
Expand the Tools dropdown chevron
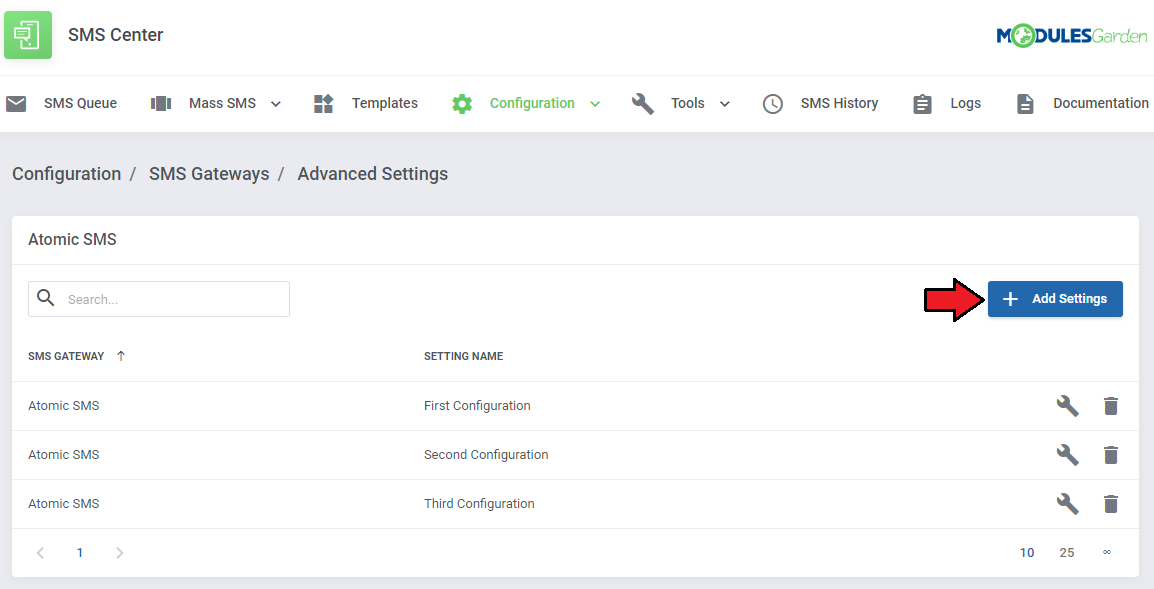point(725,104)
